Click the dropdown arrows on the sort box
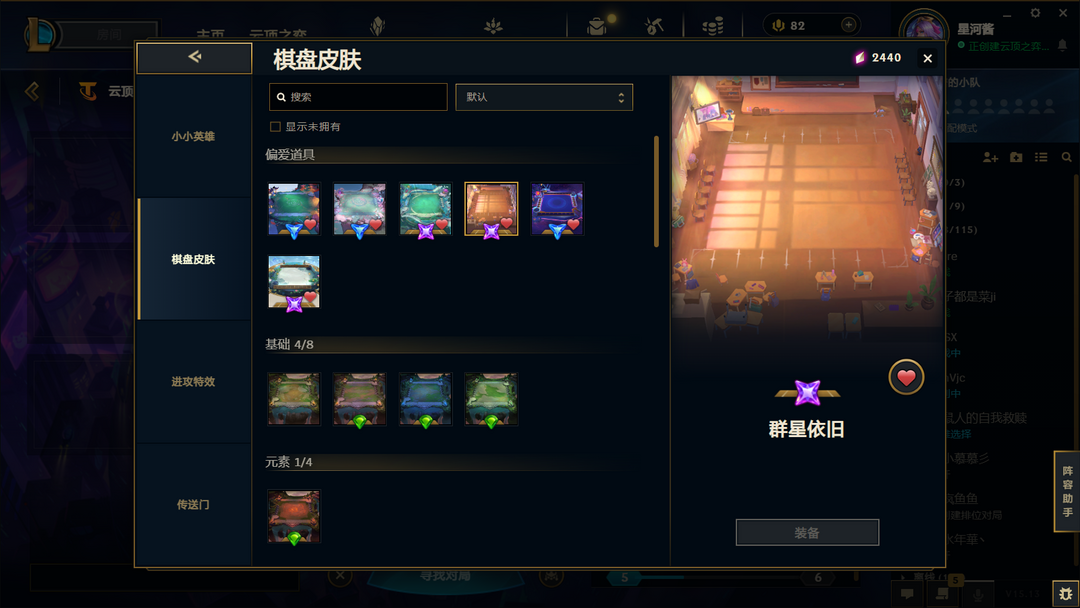The width and height of the screenshot is (1080, 608). tap(621, 98)
